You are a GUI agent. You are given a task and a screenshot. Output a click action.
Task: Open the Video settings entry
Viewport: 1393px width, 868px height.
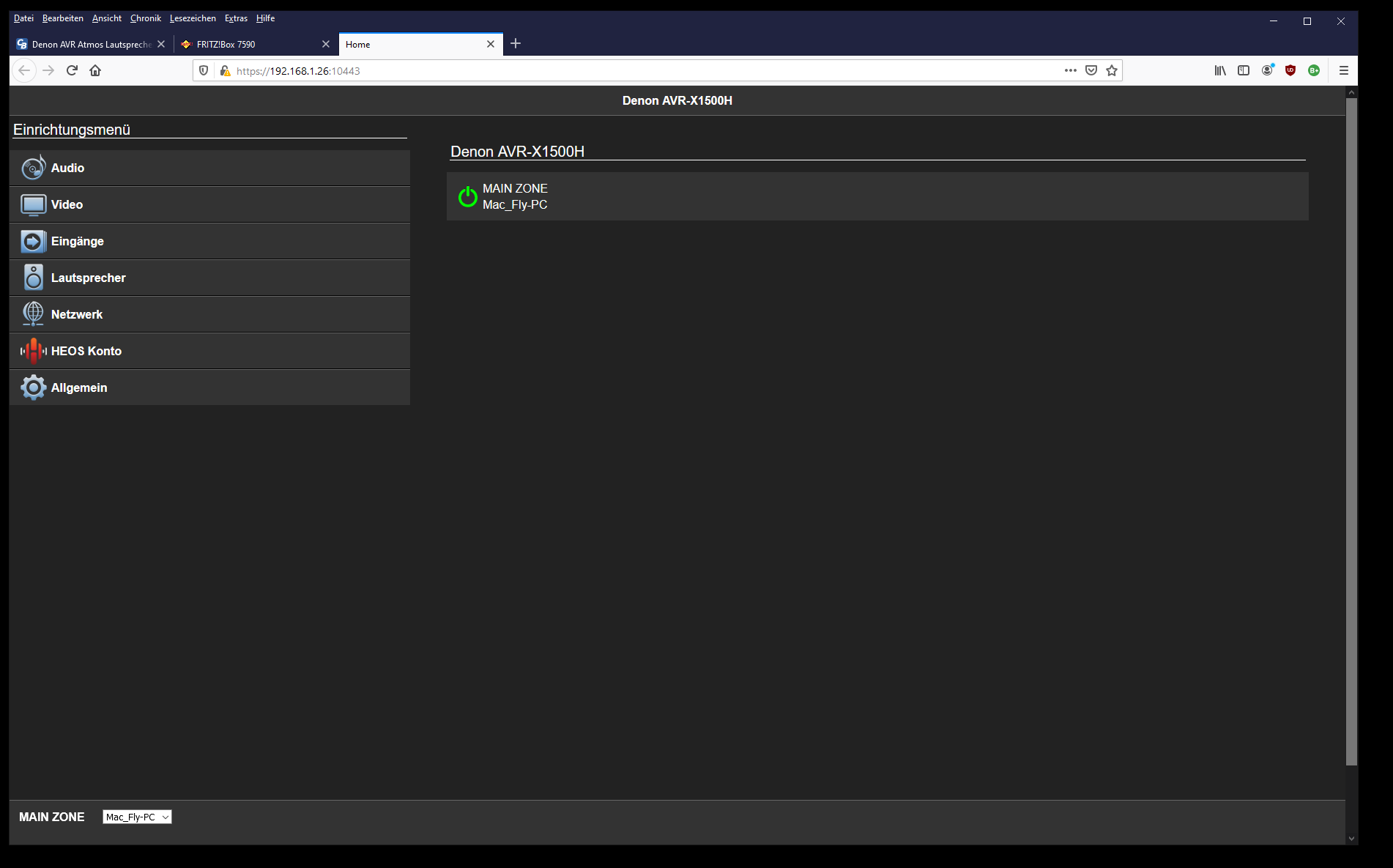tap(210, 204)
